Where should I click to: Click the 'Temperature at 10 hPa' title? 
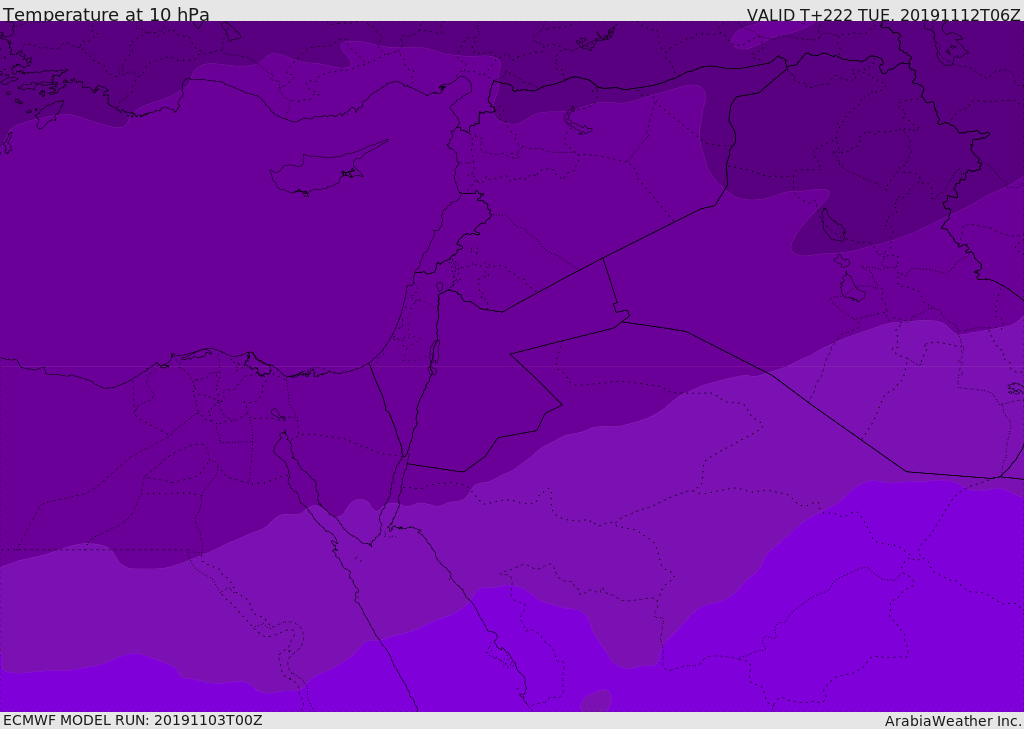point(106,14)
